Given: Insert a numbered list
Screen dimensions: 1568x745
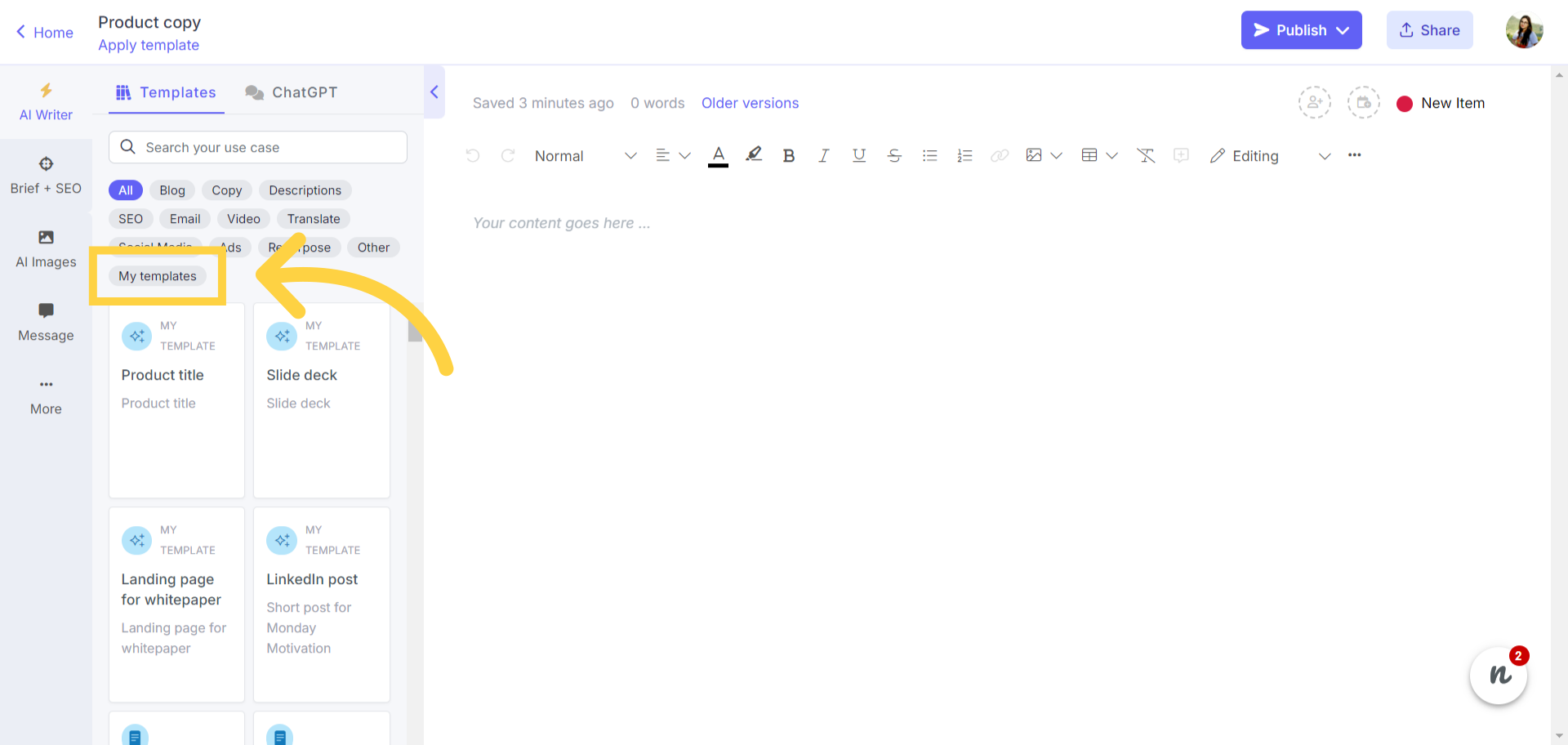Looking at the screenshot, I should point(964,155).
